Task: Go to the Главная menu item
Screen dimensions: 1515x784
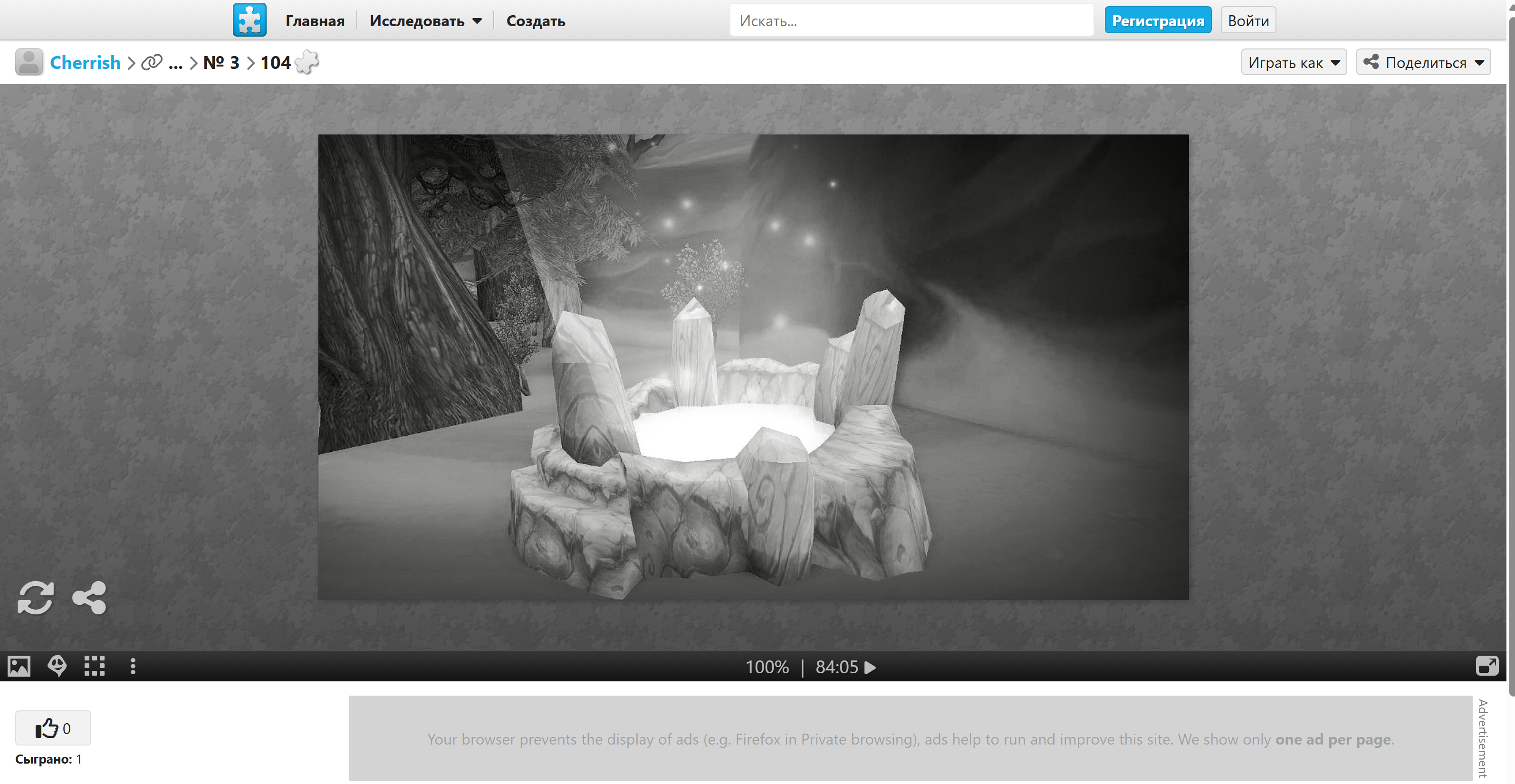Action: click(315, 20)
